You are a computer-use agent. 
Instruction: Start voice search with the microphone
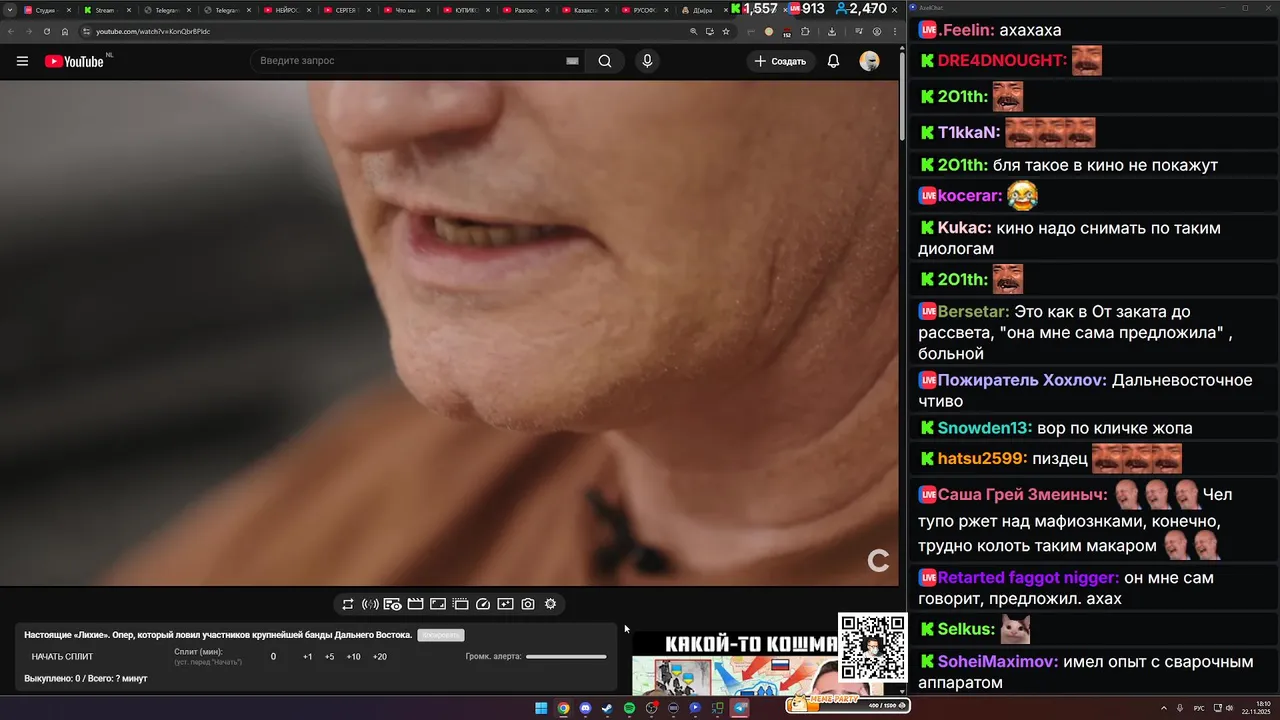(x=647, y=61)
